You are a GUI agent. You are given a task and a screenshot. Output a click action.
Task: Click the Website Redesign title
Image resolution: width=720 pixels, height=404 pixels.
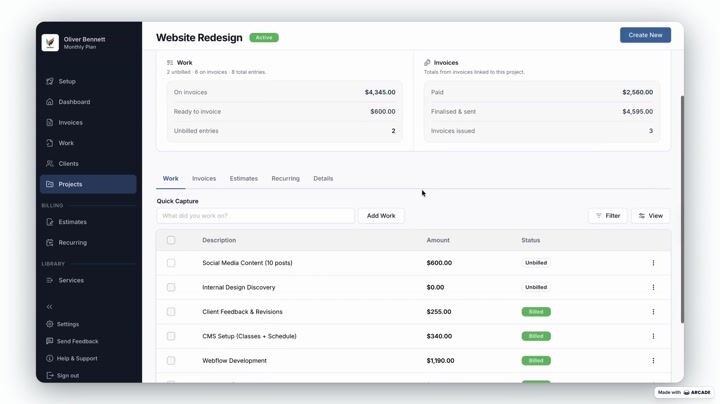coord(199,38)
